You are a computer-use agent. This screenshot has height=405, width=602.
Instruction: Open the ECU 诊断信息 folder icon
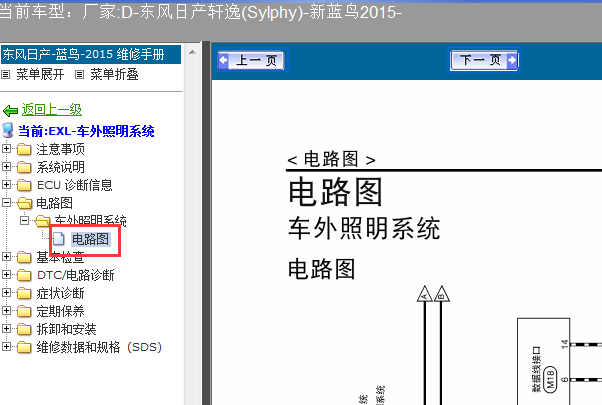pyautogui.click(x=24, y=185)
